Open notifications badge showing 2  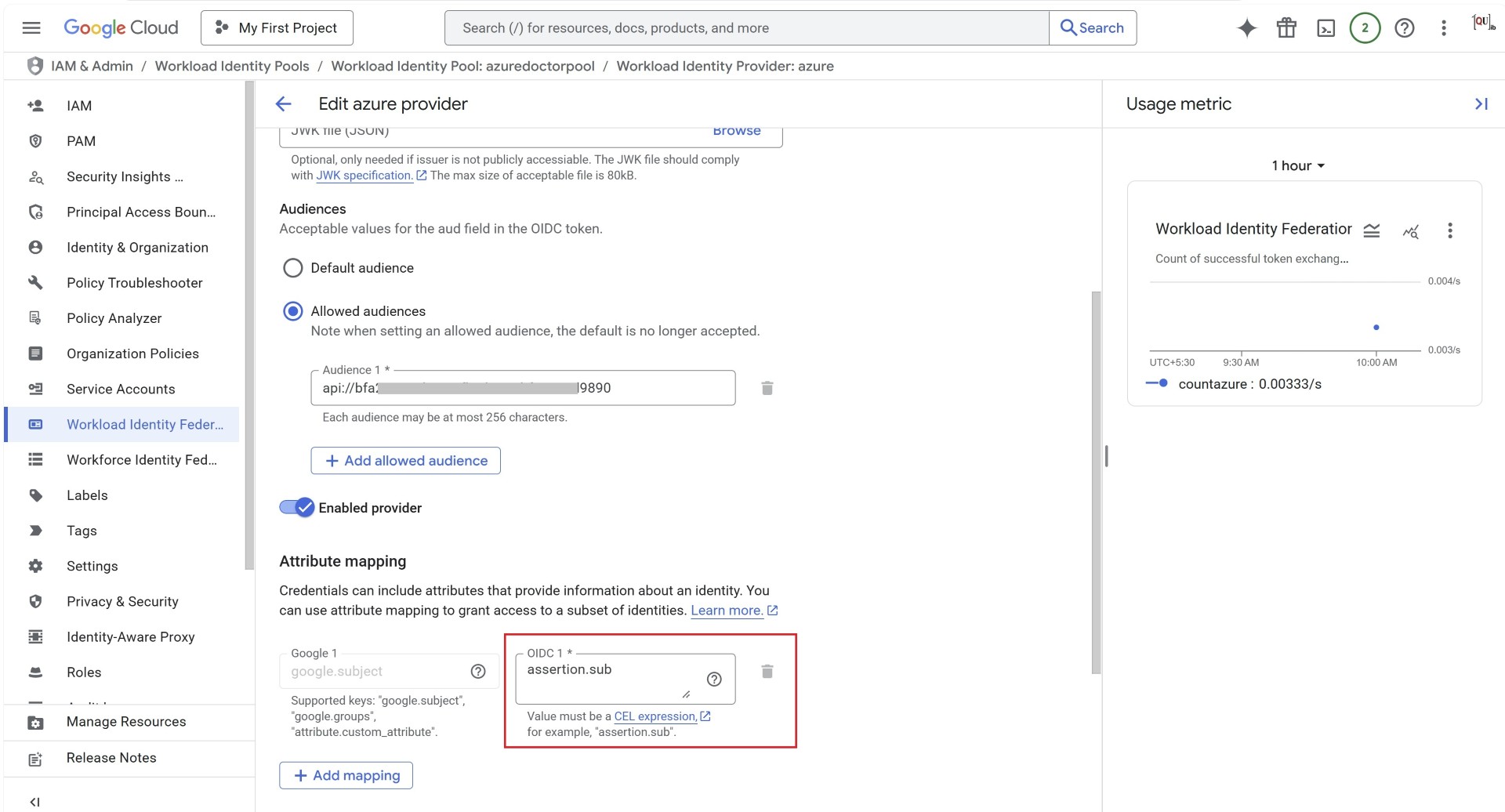(x=1365, y=28)
